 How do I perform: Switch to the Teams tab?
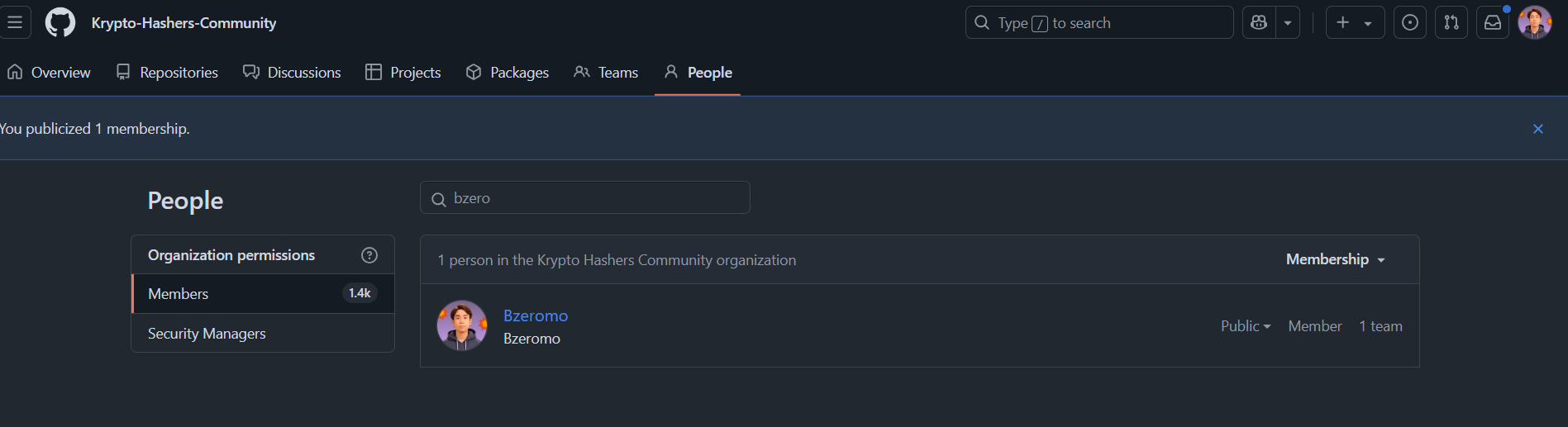[x=606, y=73]
